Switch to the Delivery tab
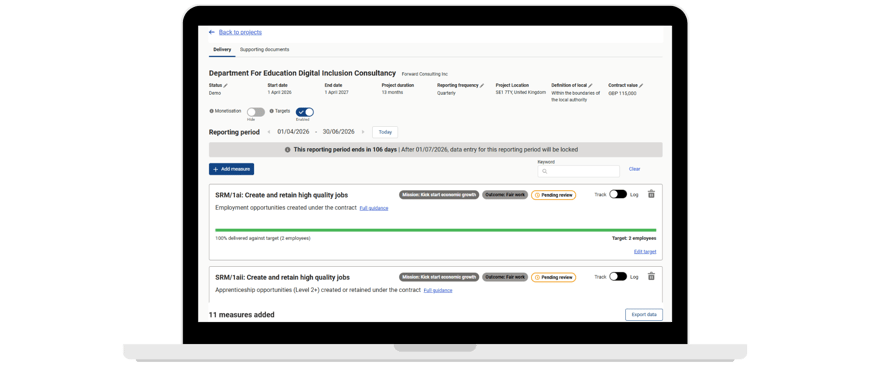The width and height of the screenshot is (879, 366). (x=222, y=49)
